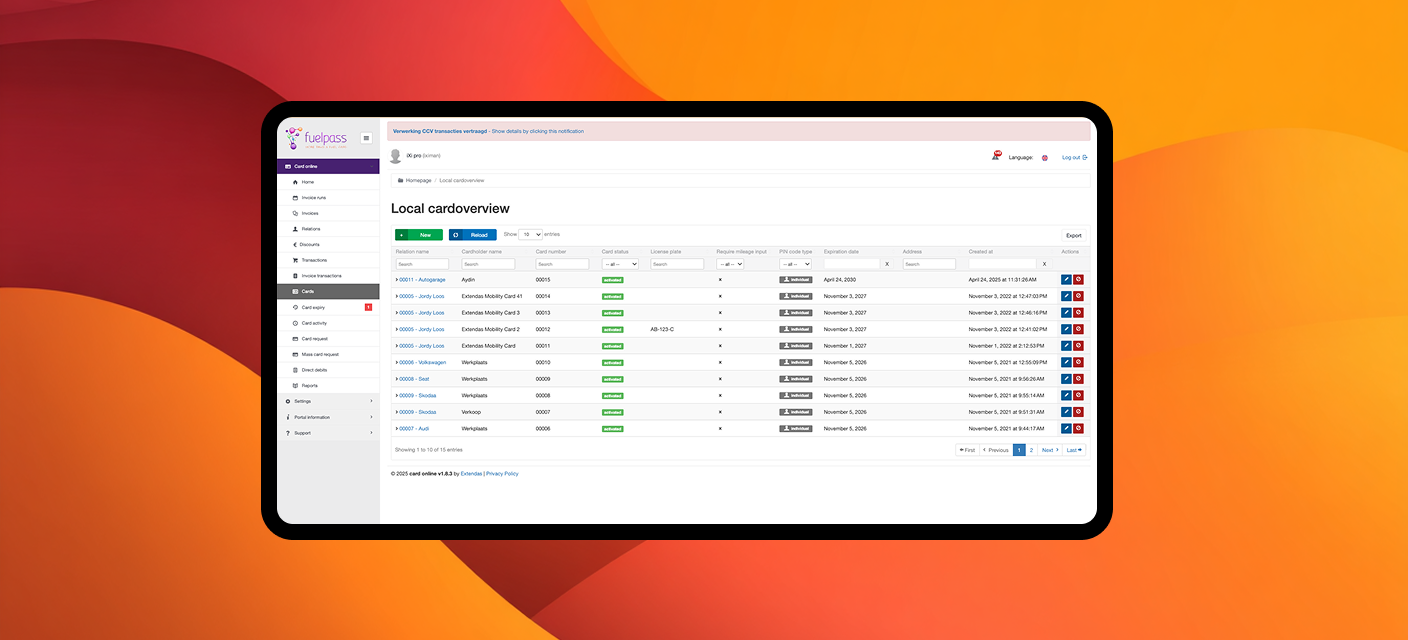1408x640 pixels.
Task: Clear the Expiration date filter X
Action: (887, 264)
